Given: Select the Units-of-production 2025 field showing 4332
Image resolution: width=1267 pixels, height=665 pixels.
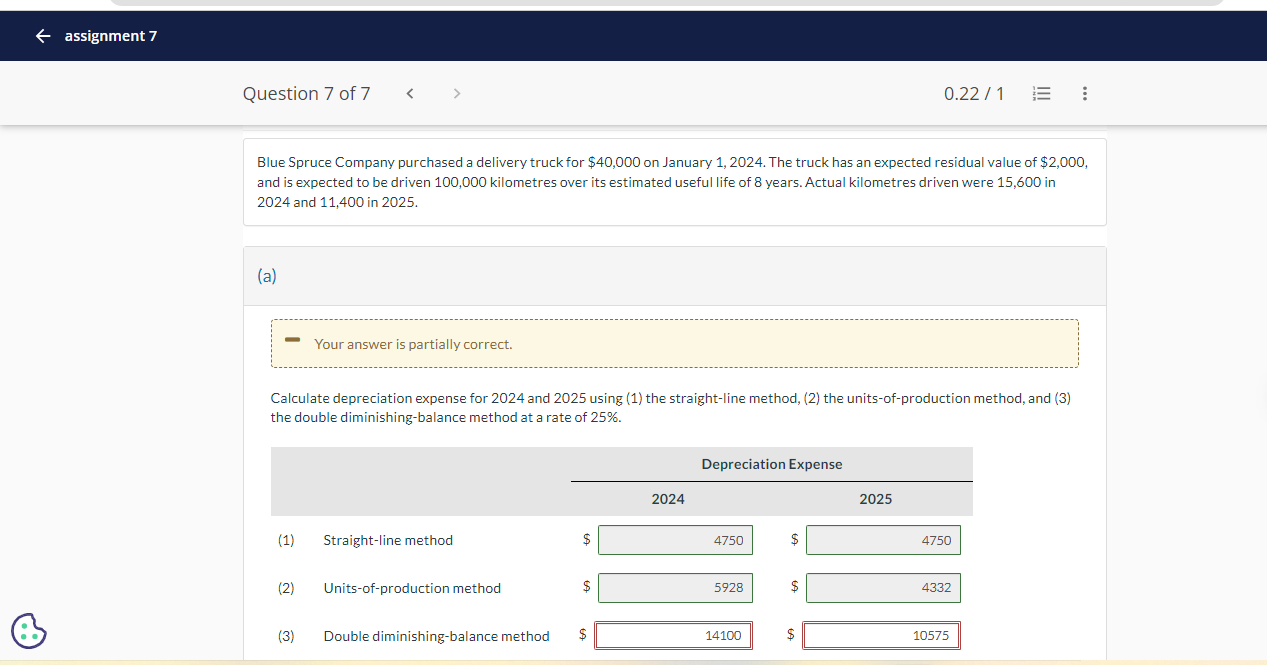Looking at the screenshot, I should pos(883,588).
